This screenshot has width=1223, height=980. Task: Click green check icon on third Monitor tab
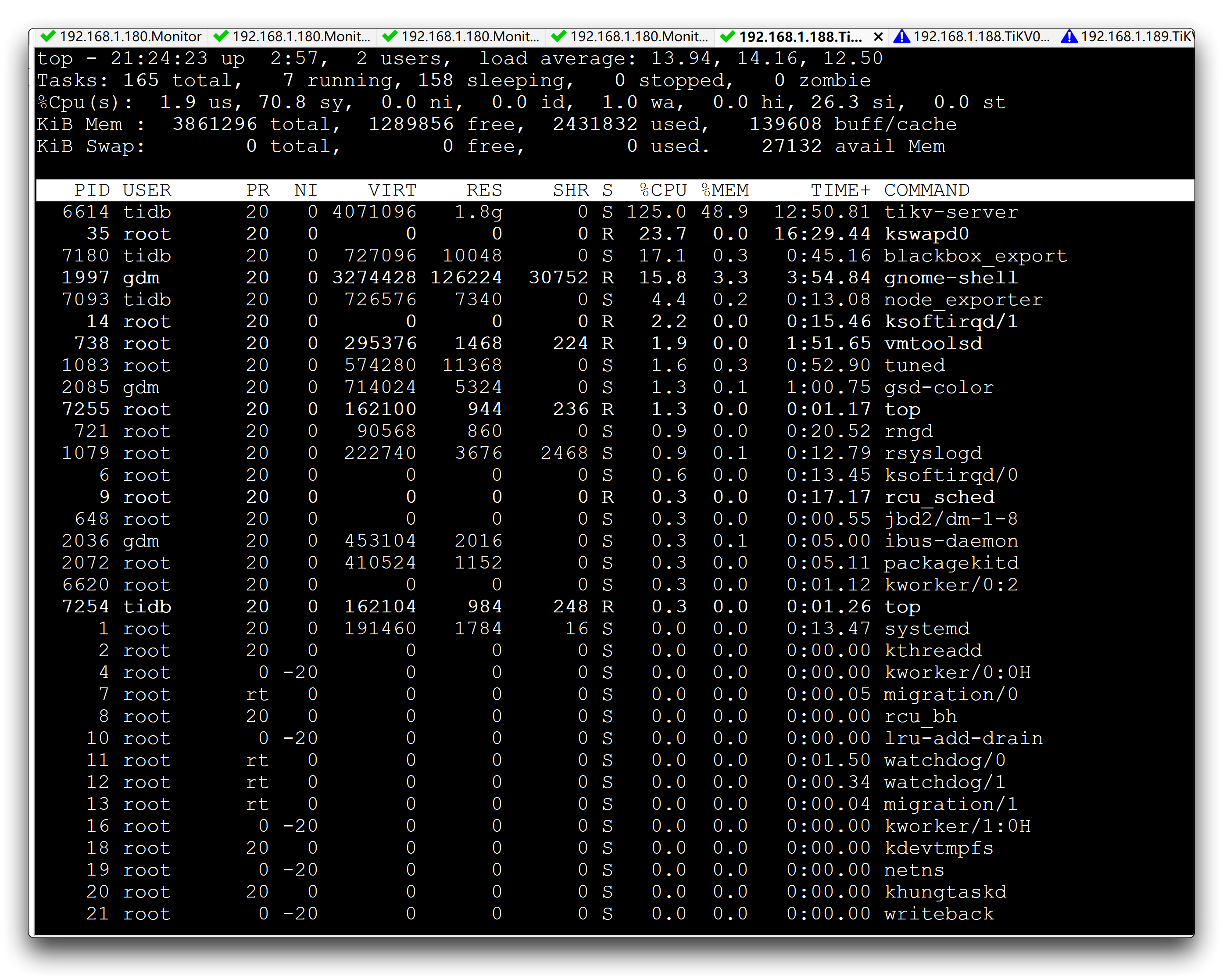click(x=390, y=36)
